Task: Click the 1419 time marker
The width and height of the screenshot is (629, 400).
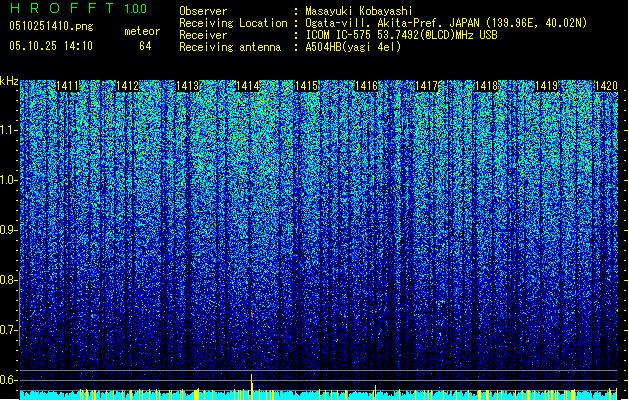Action: pos(546,86)
